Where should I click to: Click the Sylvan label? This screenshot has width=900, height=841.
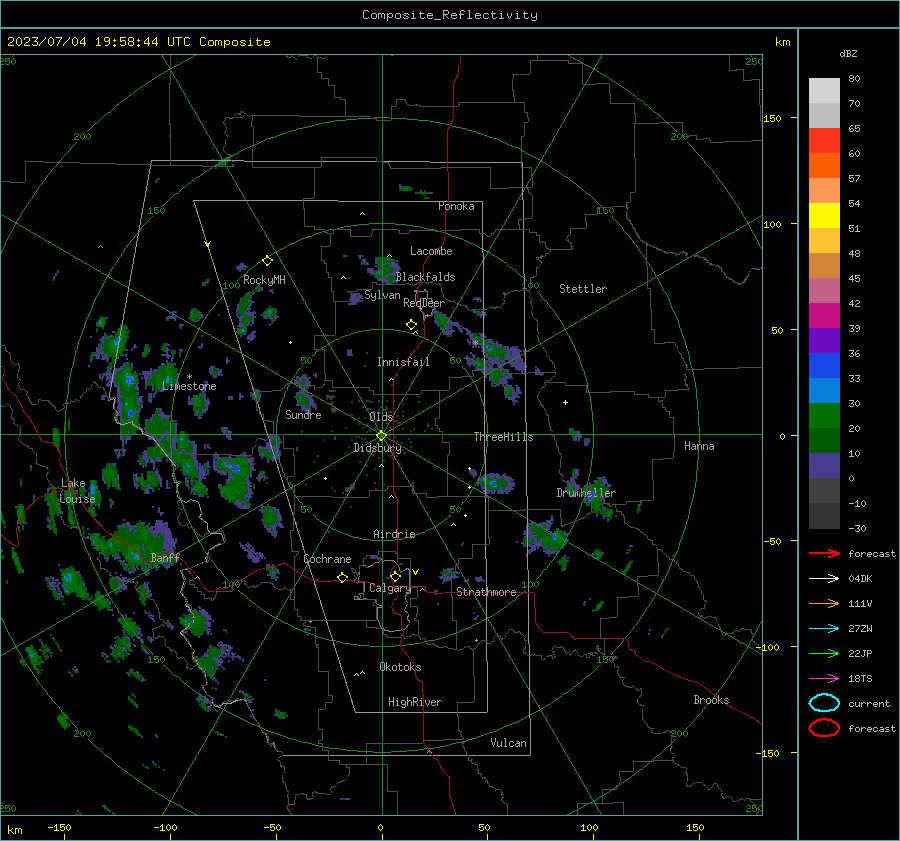point(382,295)
